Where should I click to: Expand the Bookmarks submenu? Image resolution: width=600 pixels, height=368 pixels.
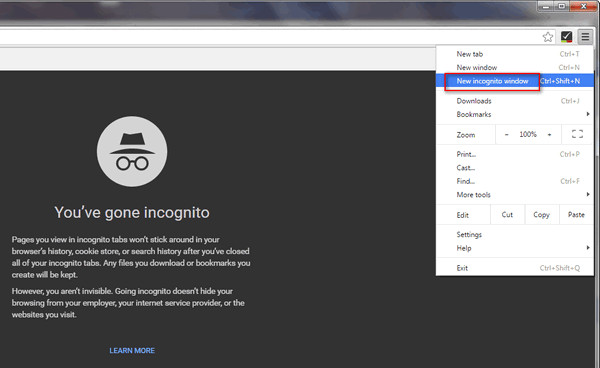point(515,114)
